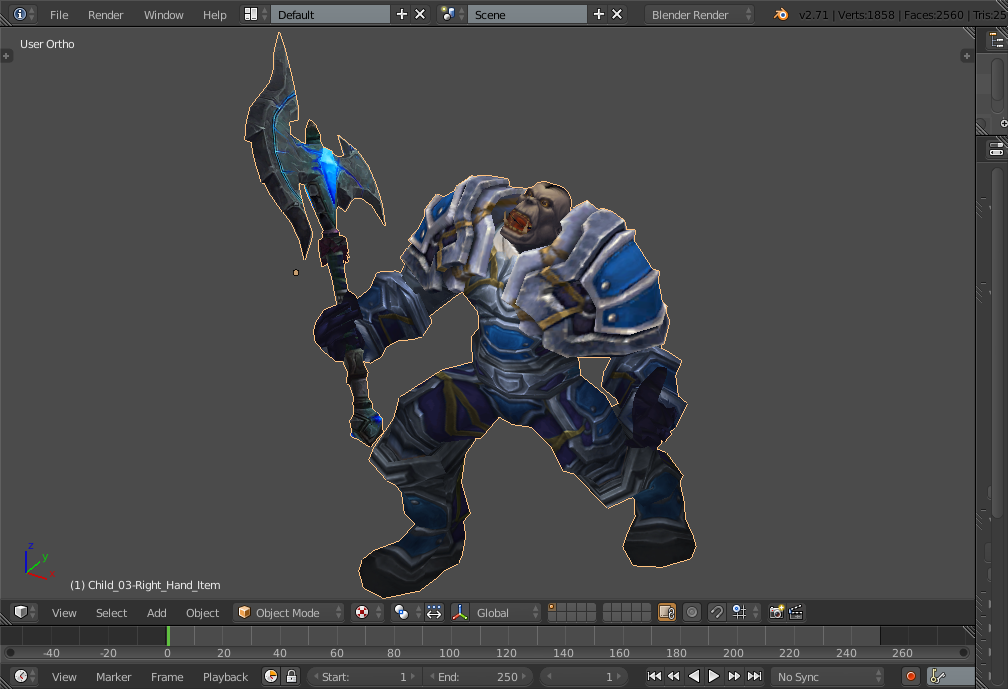
Task: Open the Object Mode dropdown
Action: [289, 613]
